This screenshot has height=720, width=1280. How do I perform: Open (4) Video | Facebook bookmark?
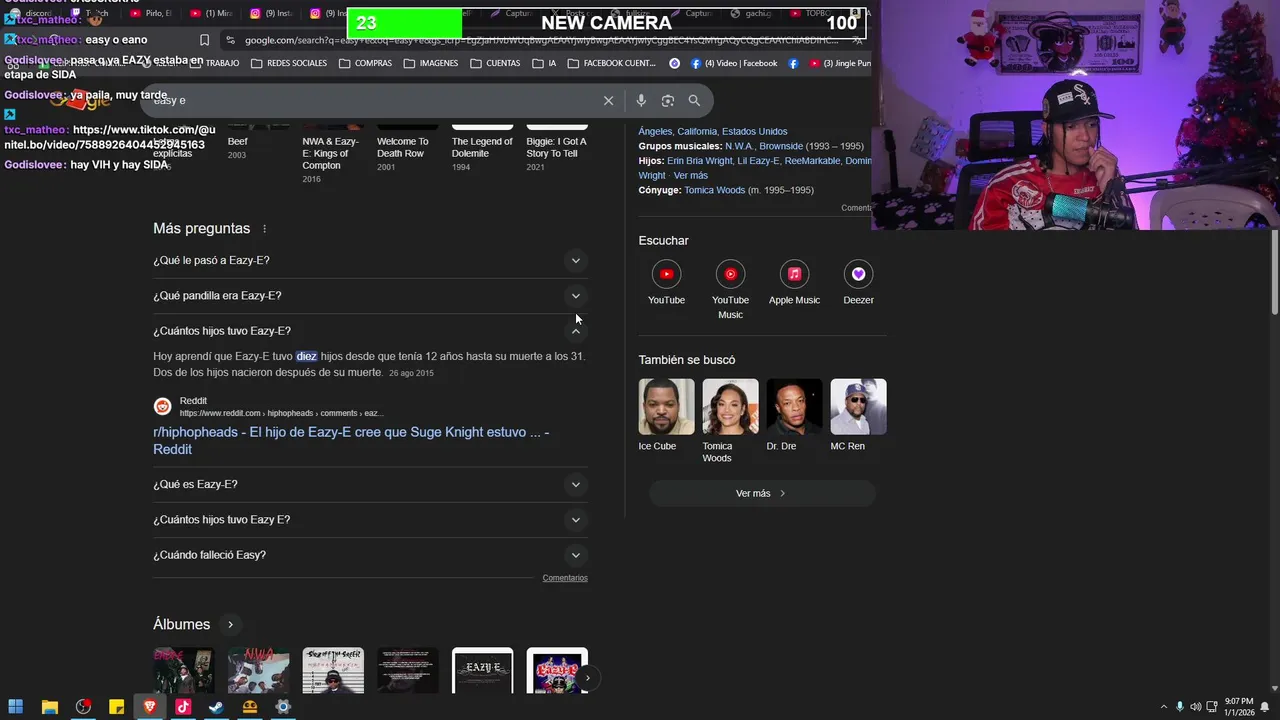point(733,63)
